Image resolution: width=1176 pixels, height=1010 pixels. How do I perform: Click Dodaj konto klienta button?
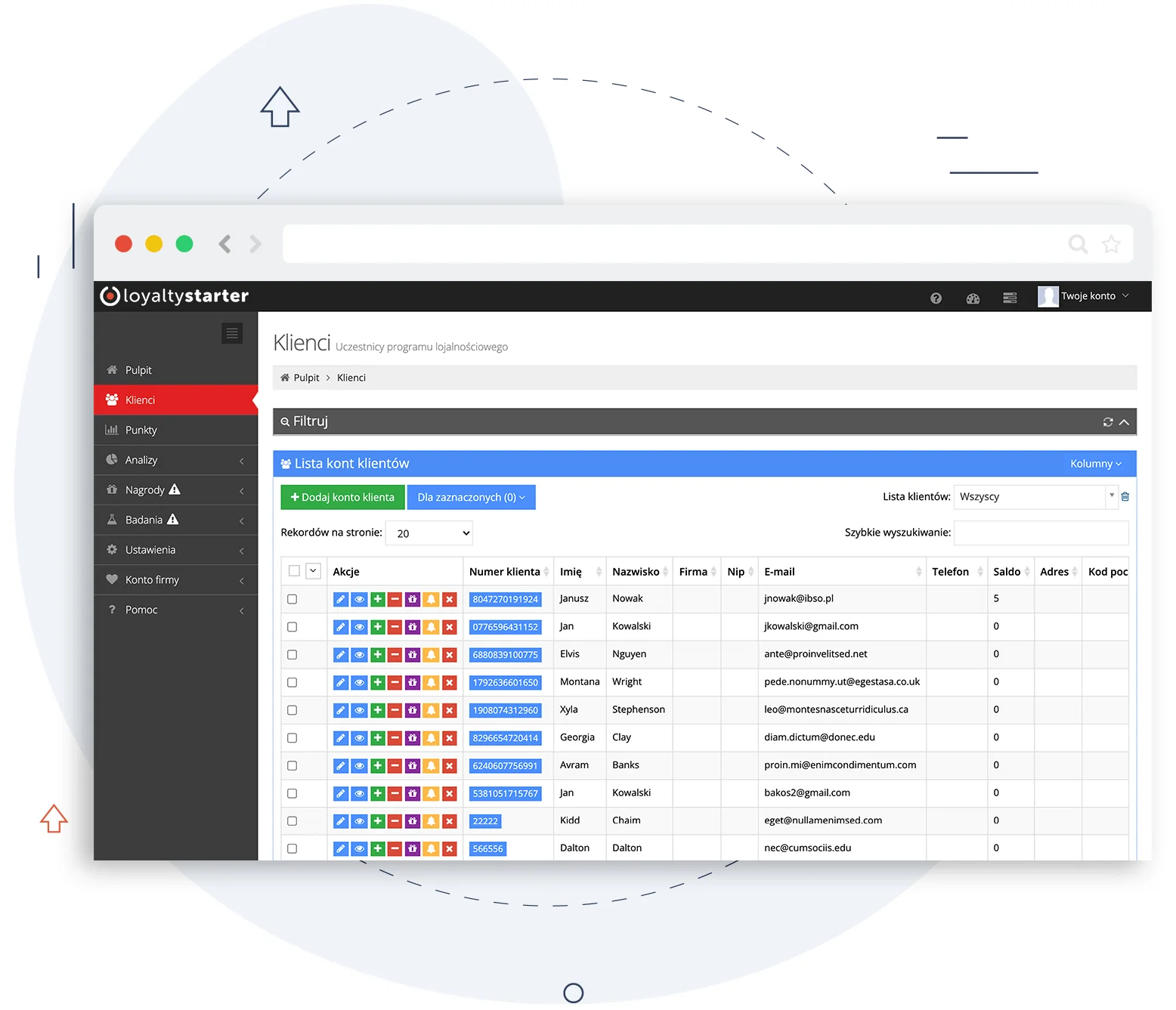coord(342,497)
